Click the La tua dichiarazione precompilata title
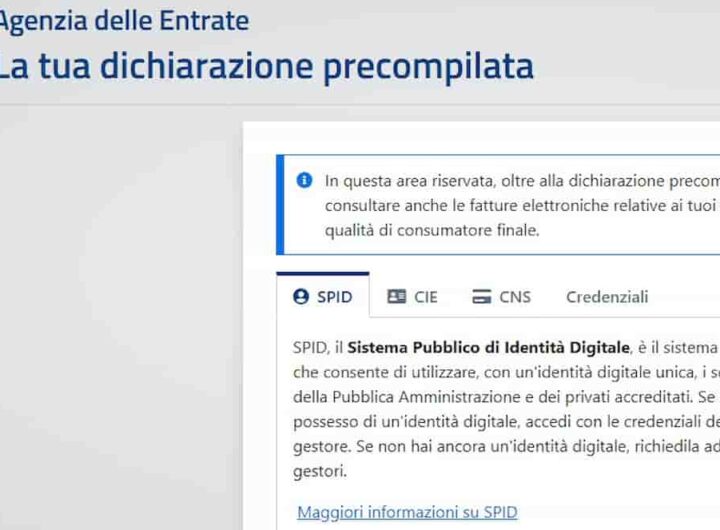 pos(266,66)
